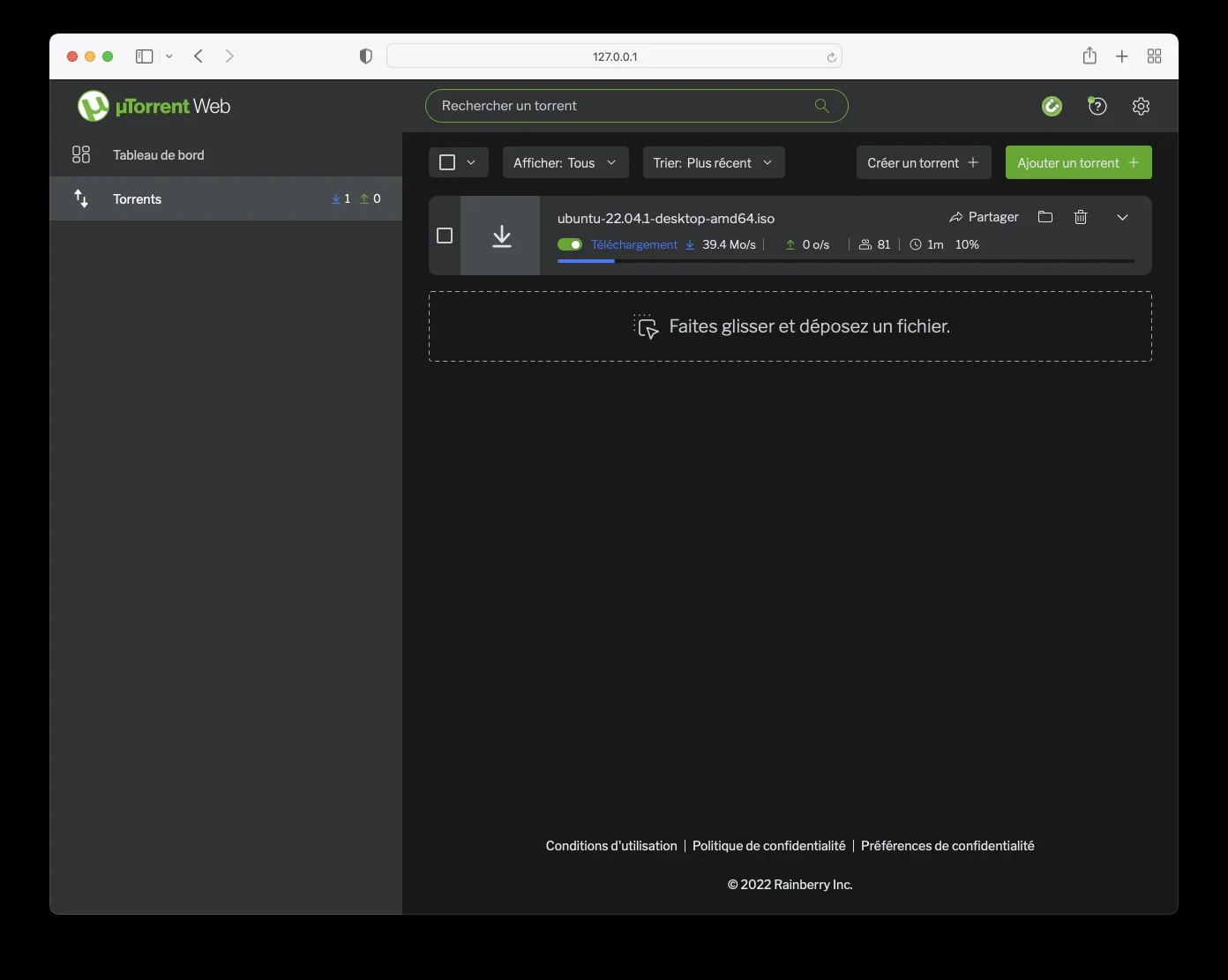Screen dimensions: 1228x980
Task: Click the 10% progress value
Action: tap(967, 244)
